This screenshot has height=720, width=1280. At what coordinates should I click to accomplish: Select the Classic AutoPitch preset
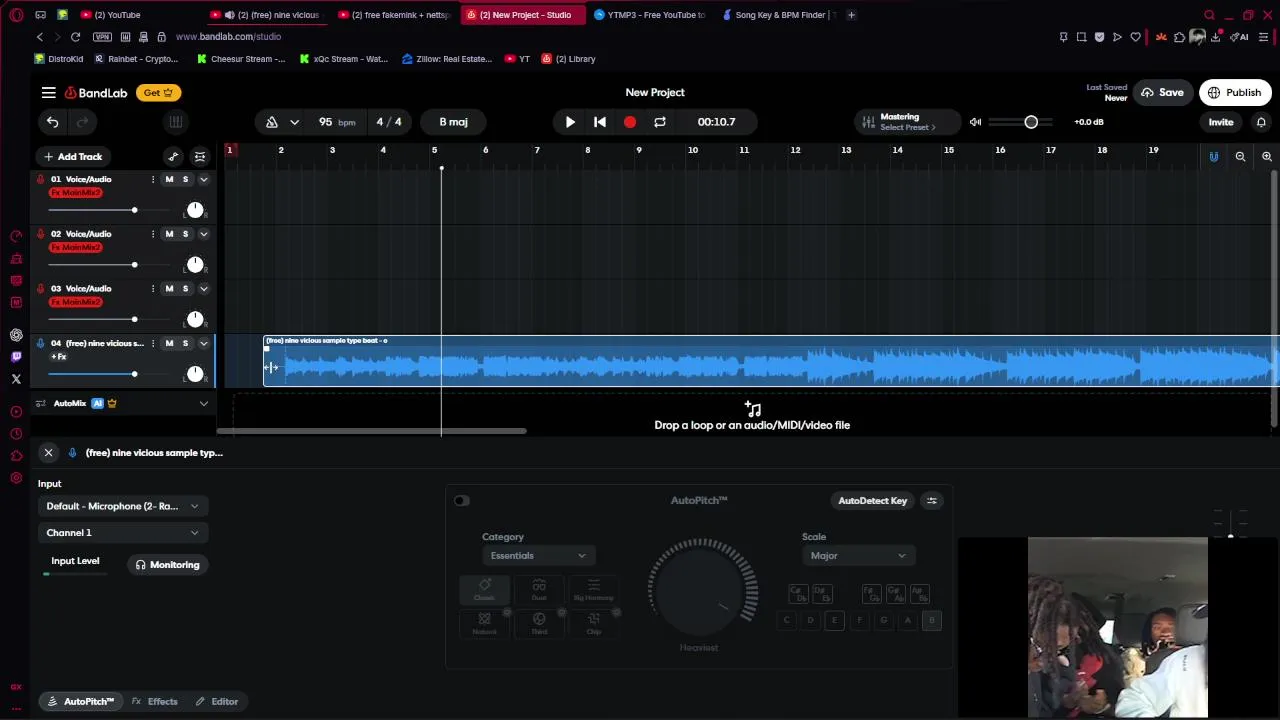[484, 590]
